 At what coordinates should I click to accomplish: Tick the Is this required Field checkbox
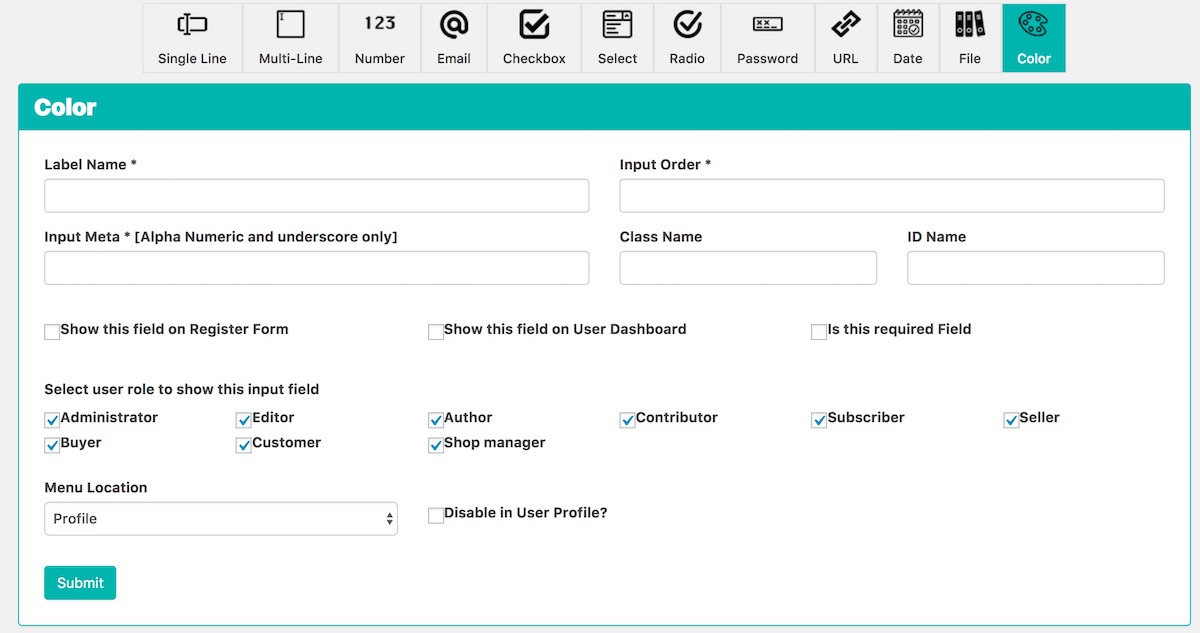[819, 332]
